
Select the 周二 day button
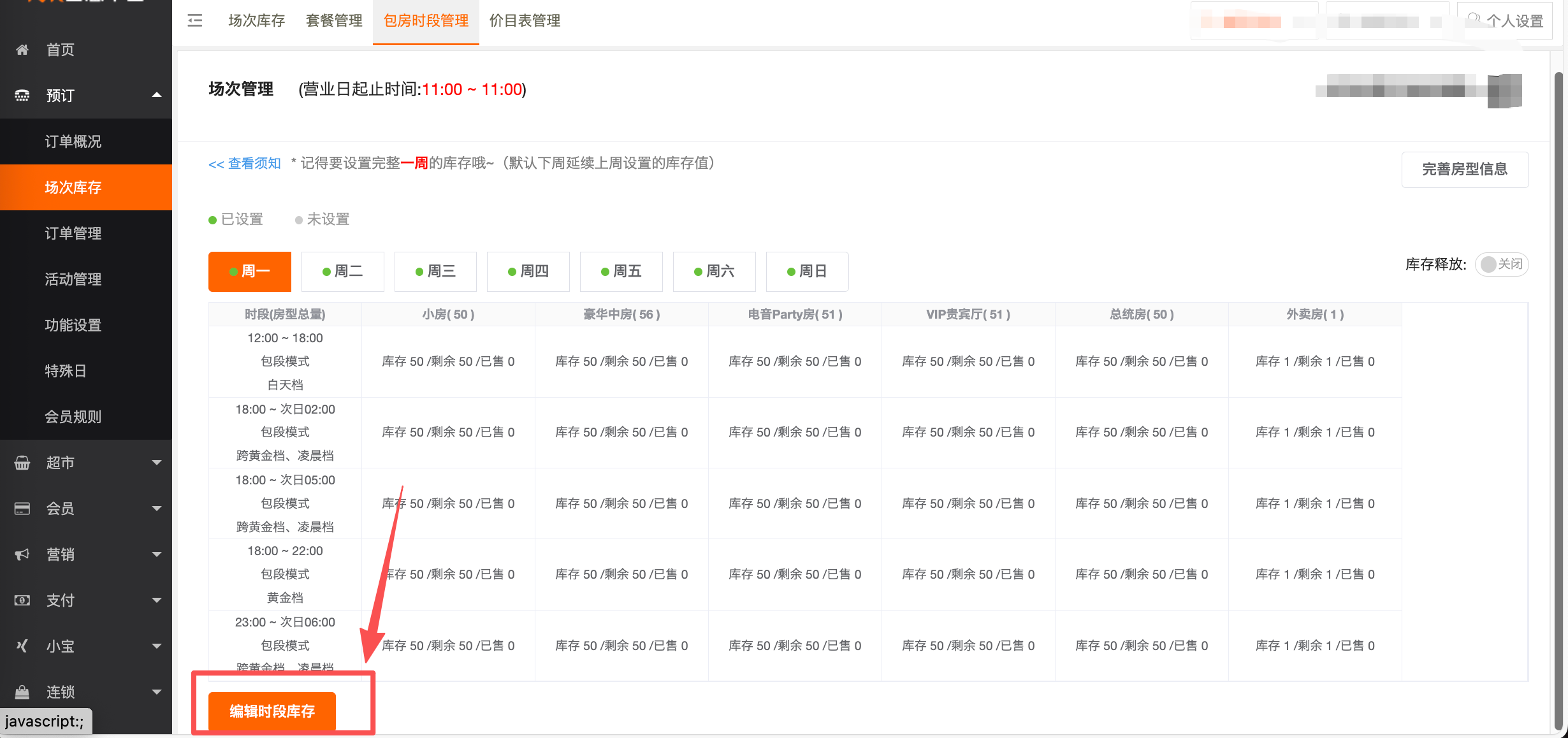click(342, 271)
